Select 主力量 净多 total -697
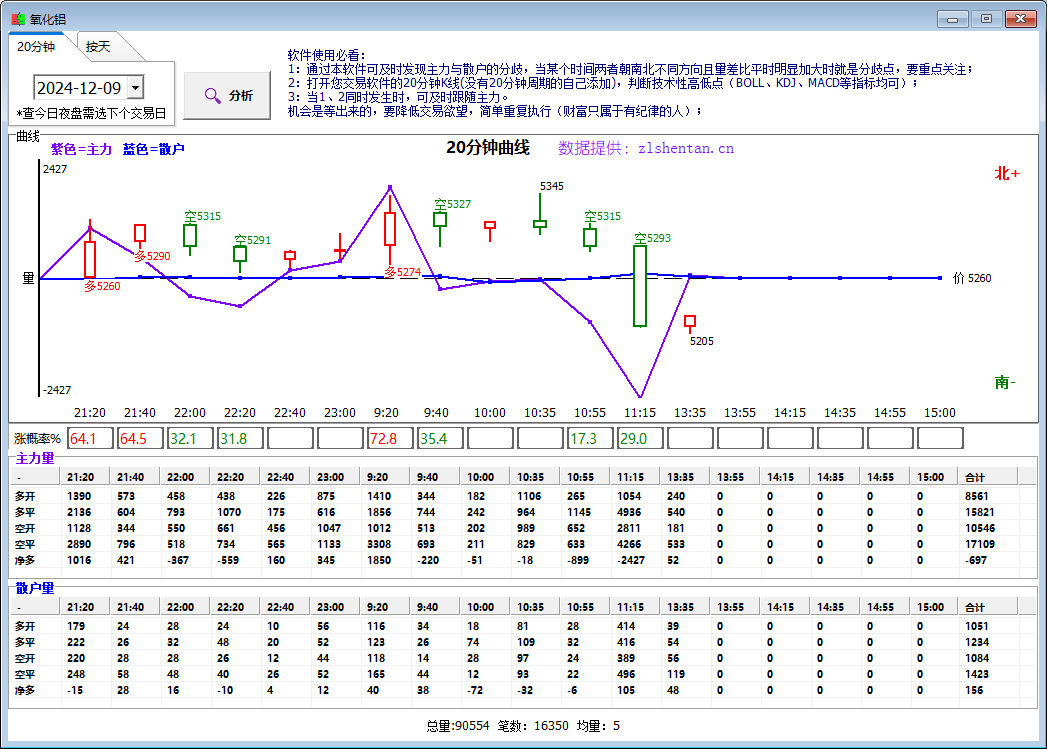 click(x=976, y=560)
